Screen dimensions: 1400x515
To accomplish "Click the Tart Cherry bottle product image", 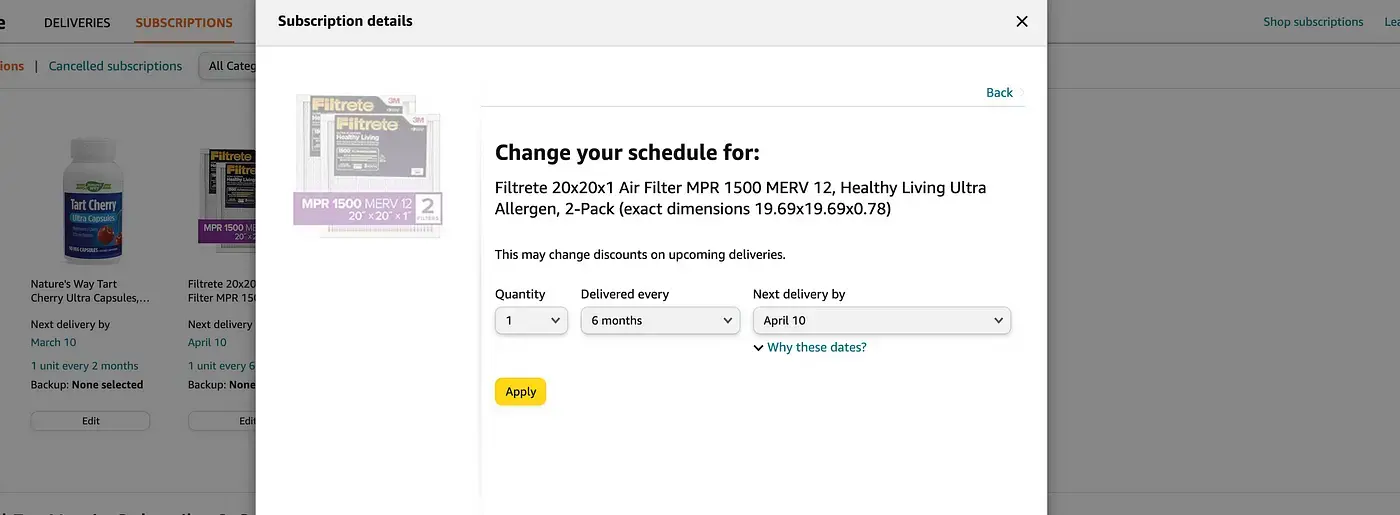I will click(90, 199).
